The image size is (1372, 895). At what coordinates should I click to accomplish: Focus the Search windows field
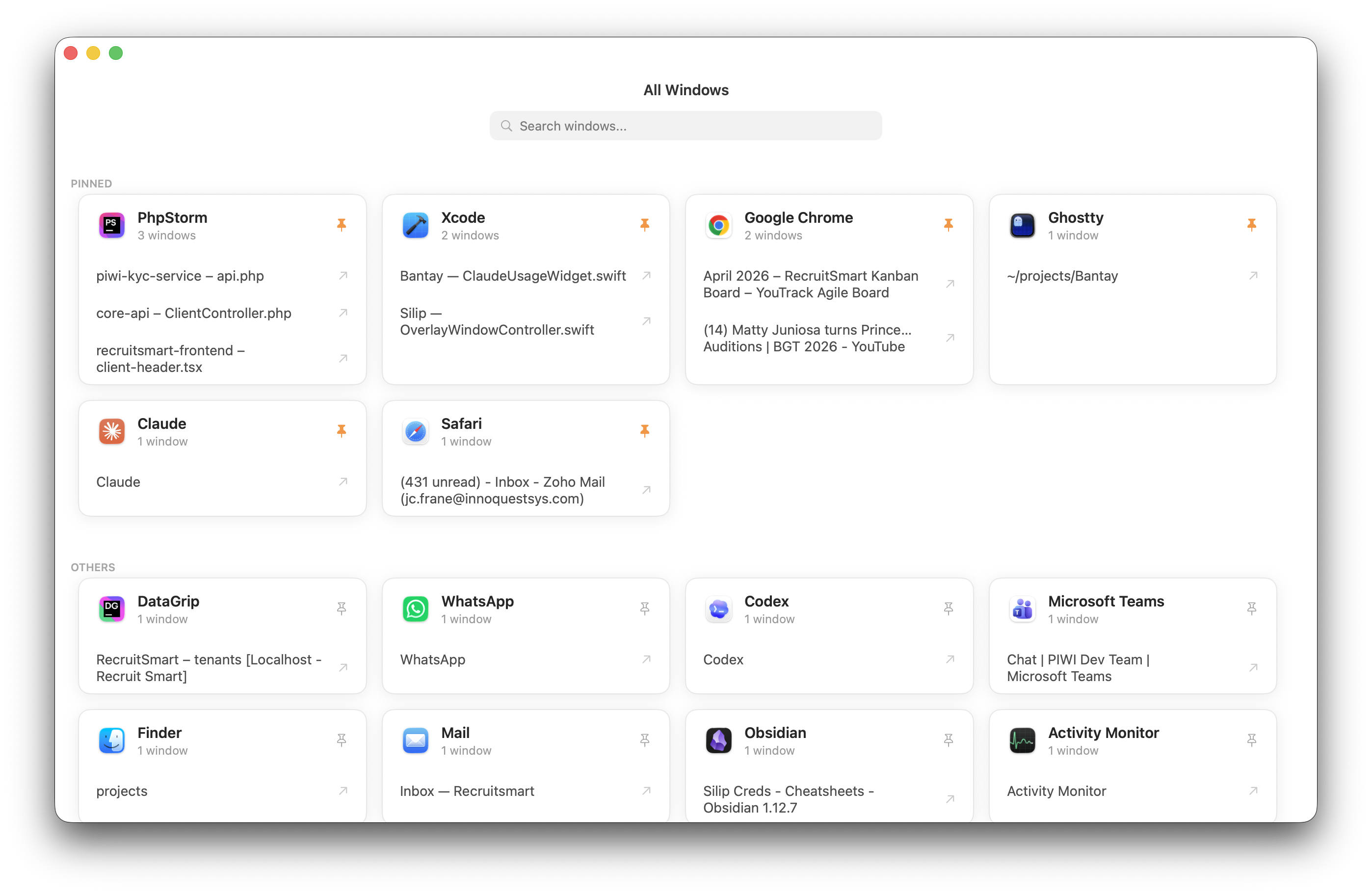tap(686, 126)
